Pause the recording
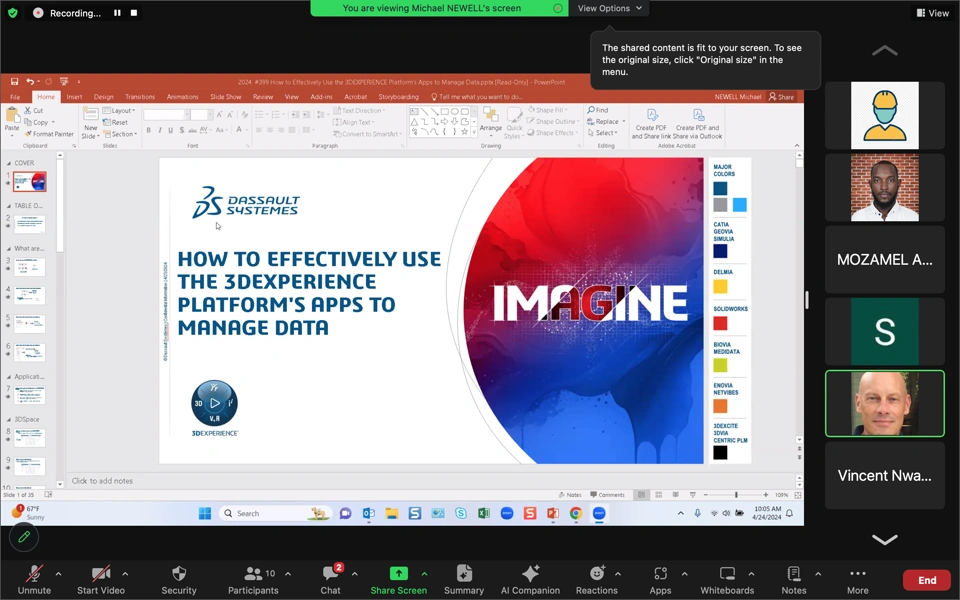This screenshot has height=600, width=960. pos(117,13)
